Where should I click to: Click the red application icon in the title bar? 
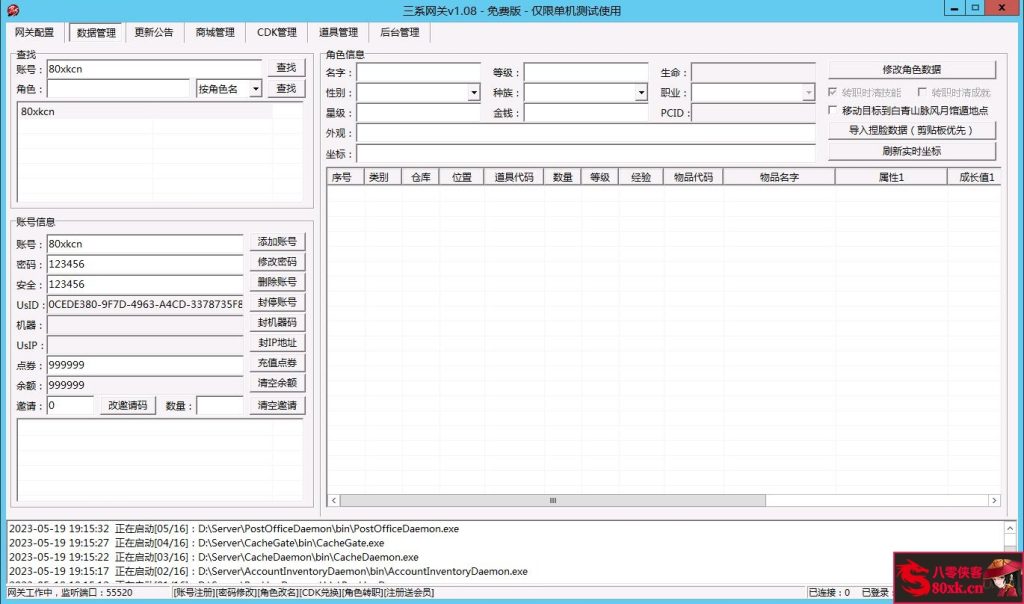tap(13, 9)
